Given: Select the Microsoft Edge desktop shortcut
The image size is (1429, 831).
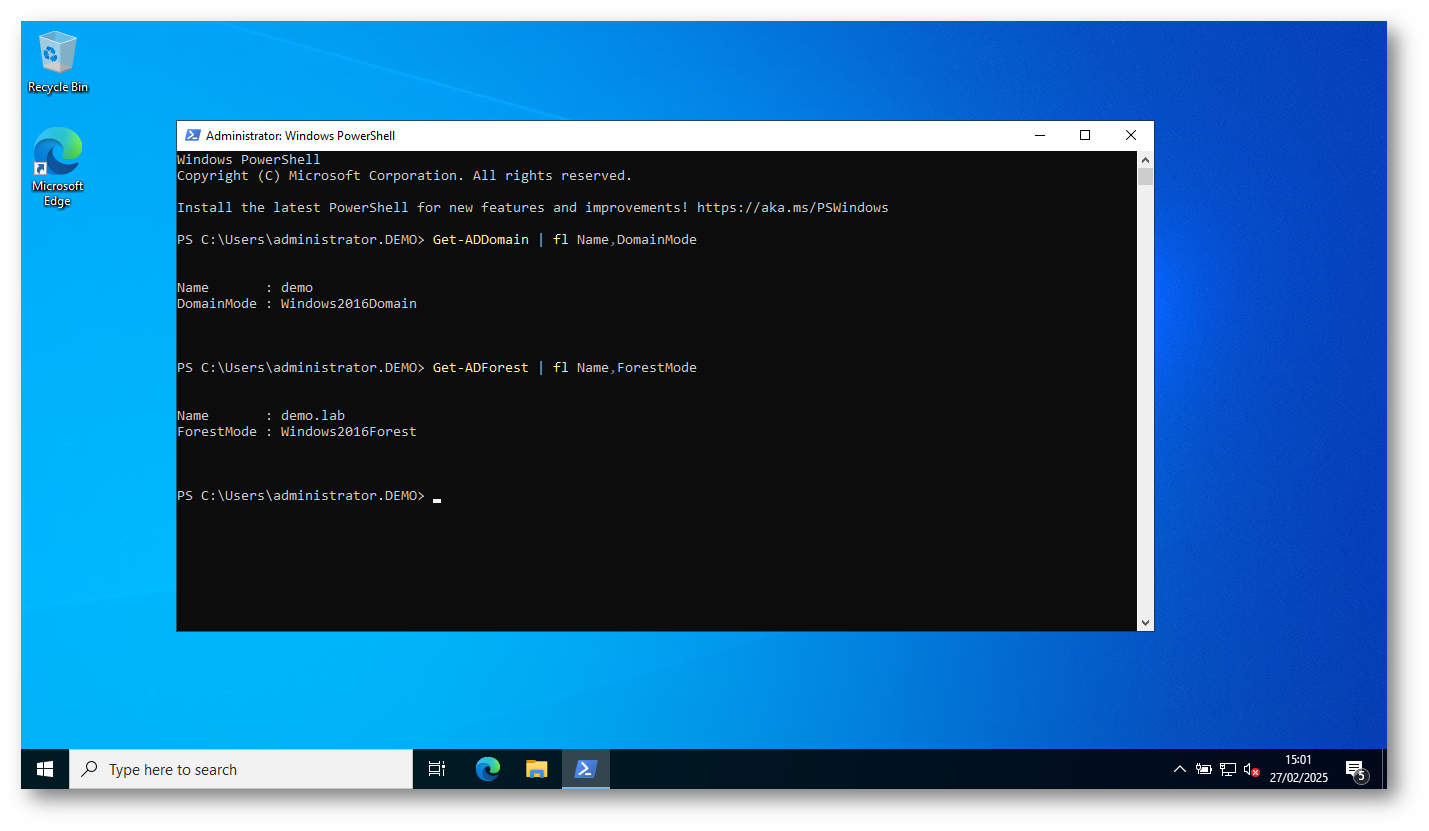Looking at the screenshot, I should pyautogui.click(x=57, y=167).
